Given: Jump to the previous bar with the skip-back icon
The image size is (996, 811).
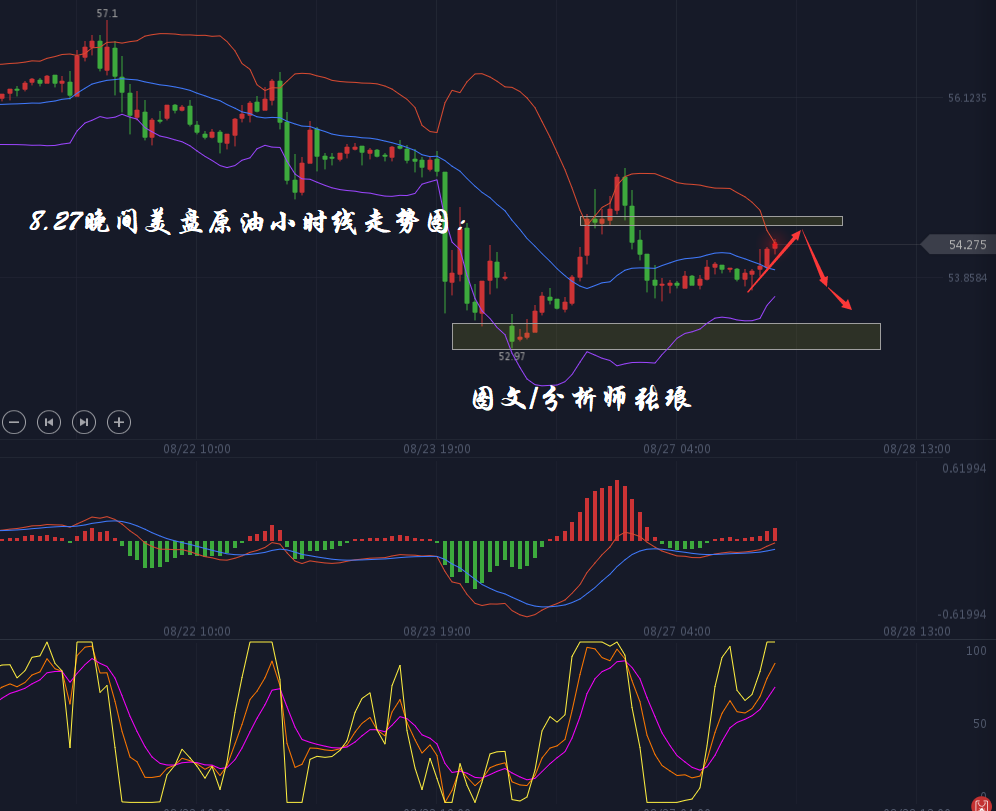Looking at the screenshot, I should [49, 422].
